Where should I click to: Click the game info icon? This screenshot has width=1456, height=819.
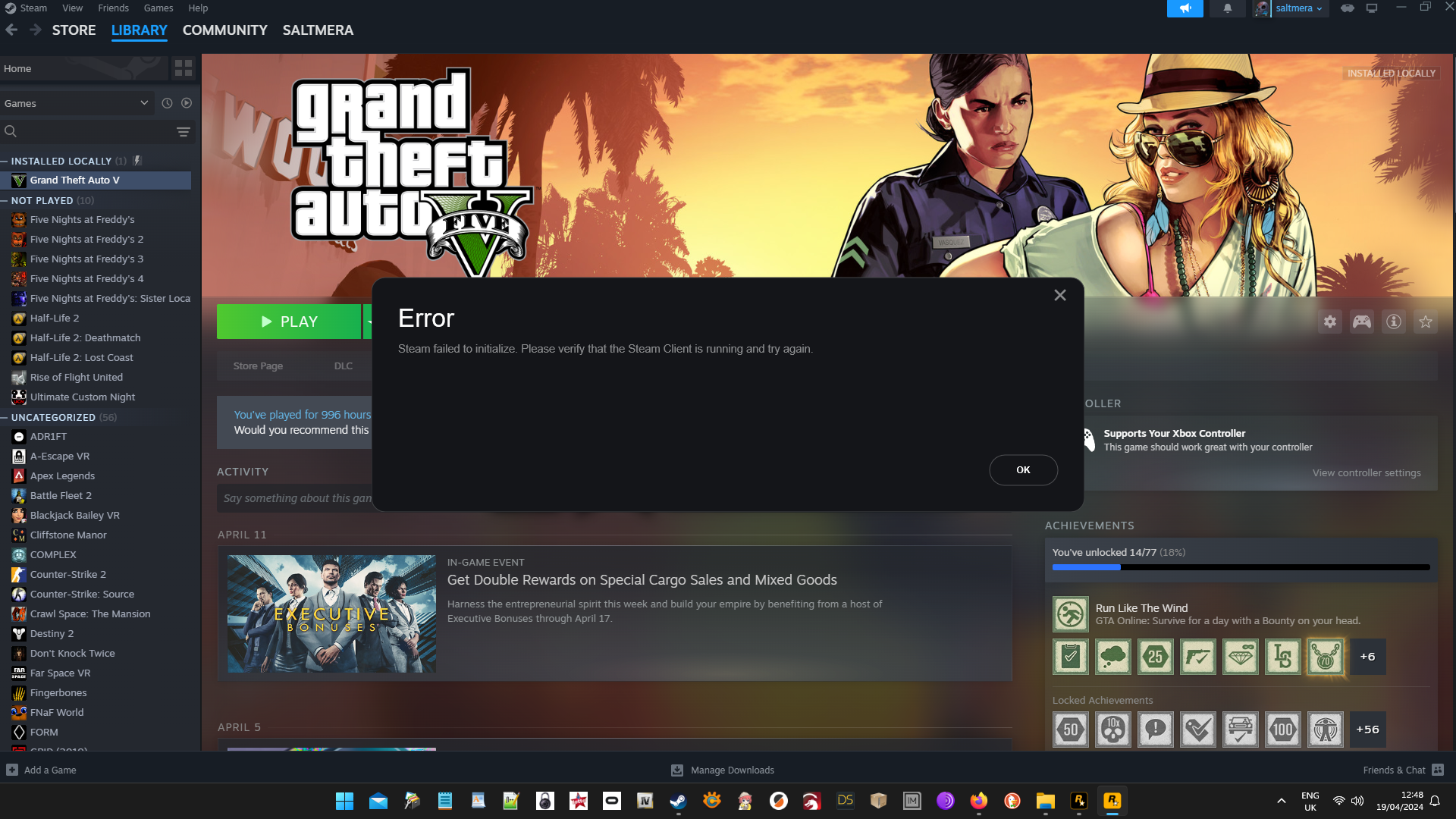click(x=1394, y=322)
